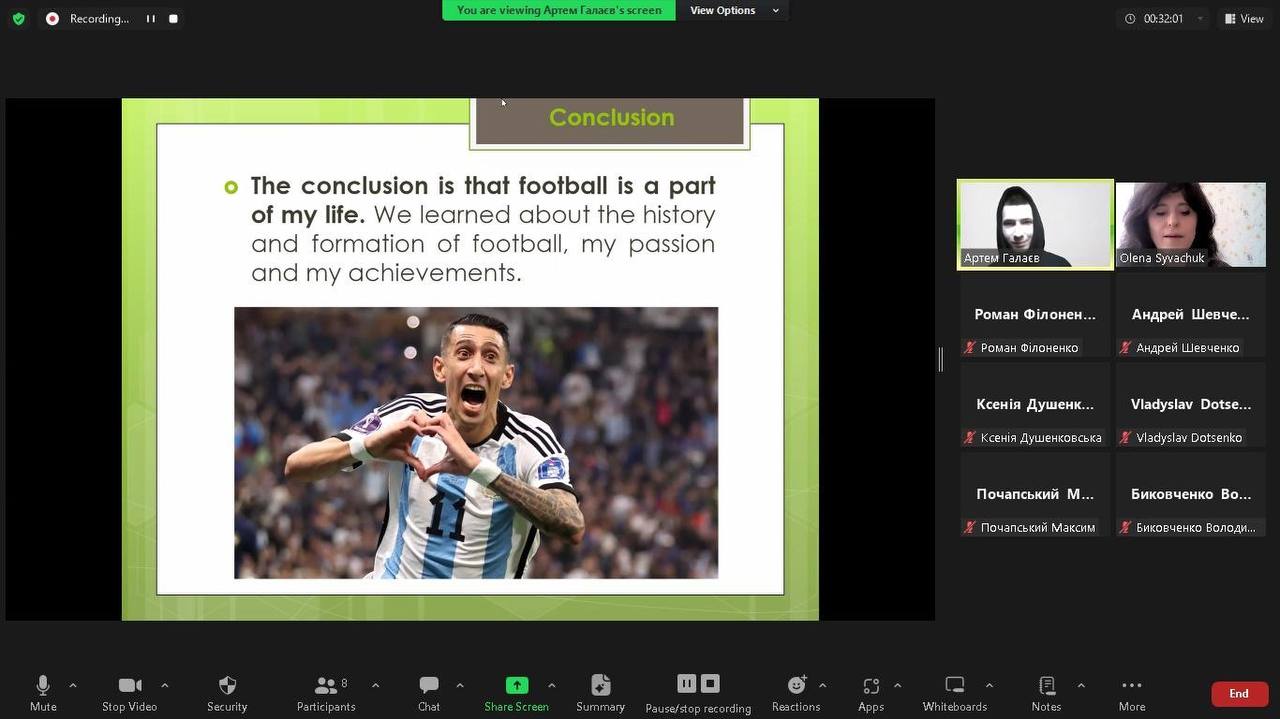Open the Security shield options
The width and height of the screenshot is (1280, 719).
point(227,693)
